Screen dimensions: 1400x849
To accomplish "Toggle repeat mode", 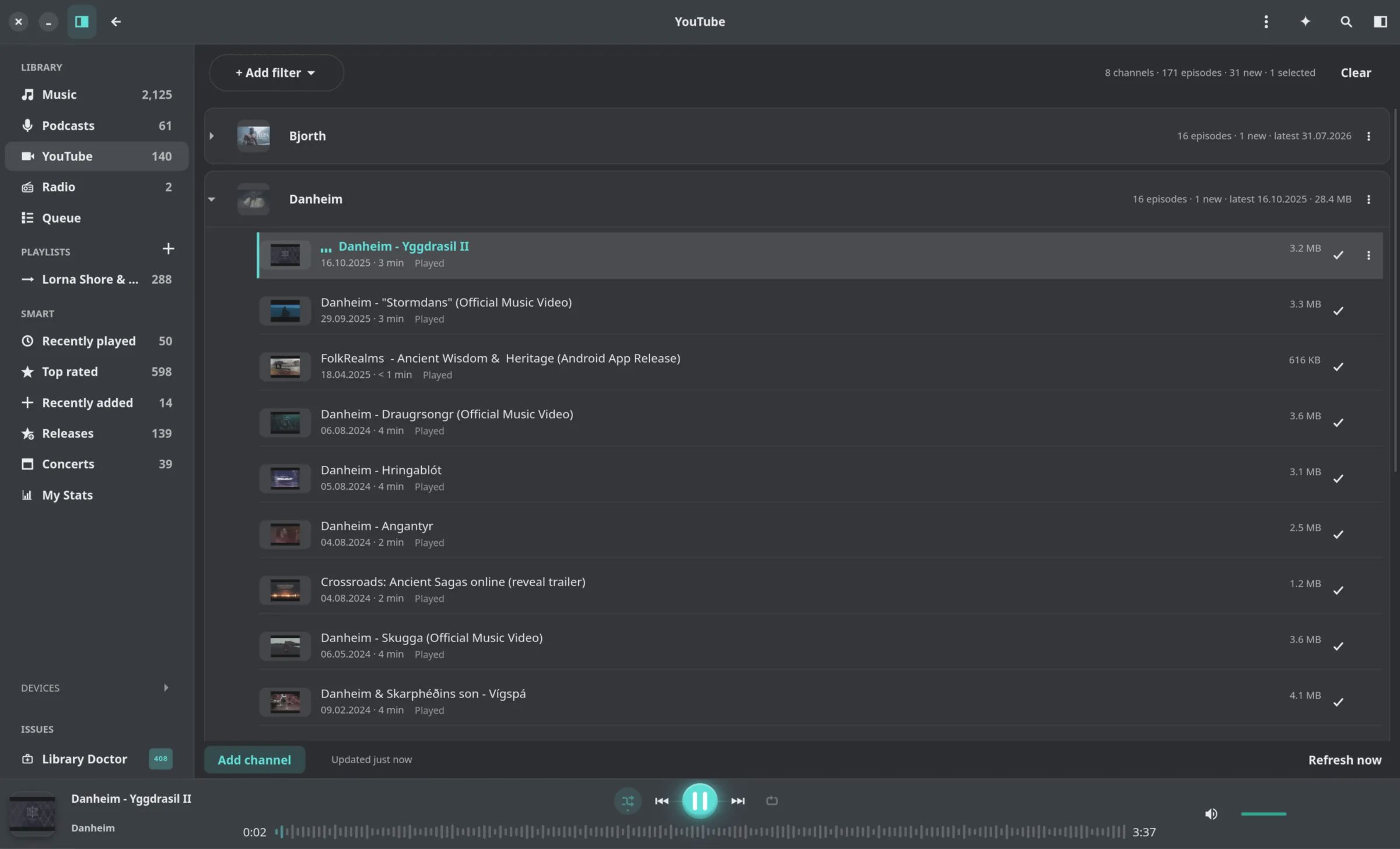I will coord(772,801).
